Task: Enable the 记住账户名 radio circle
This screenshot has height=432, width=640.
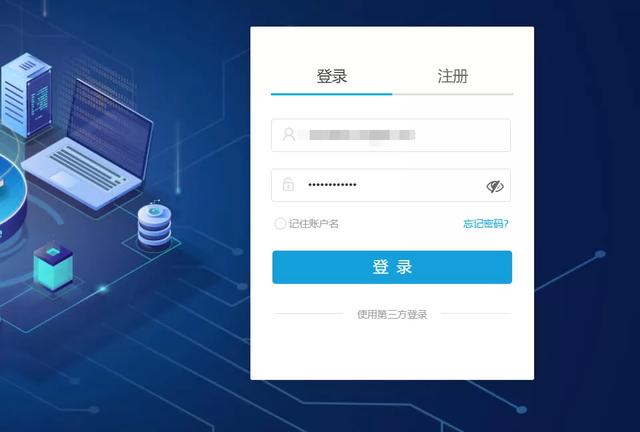Action: 280,224
